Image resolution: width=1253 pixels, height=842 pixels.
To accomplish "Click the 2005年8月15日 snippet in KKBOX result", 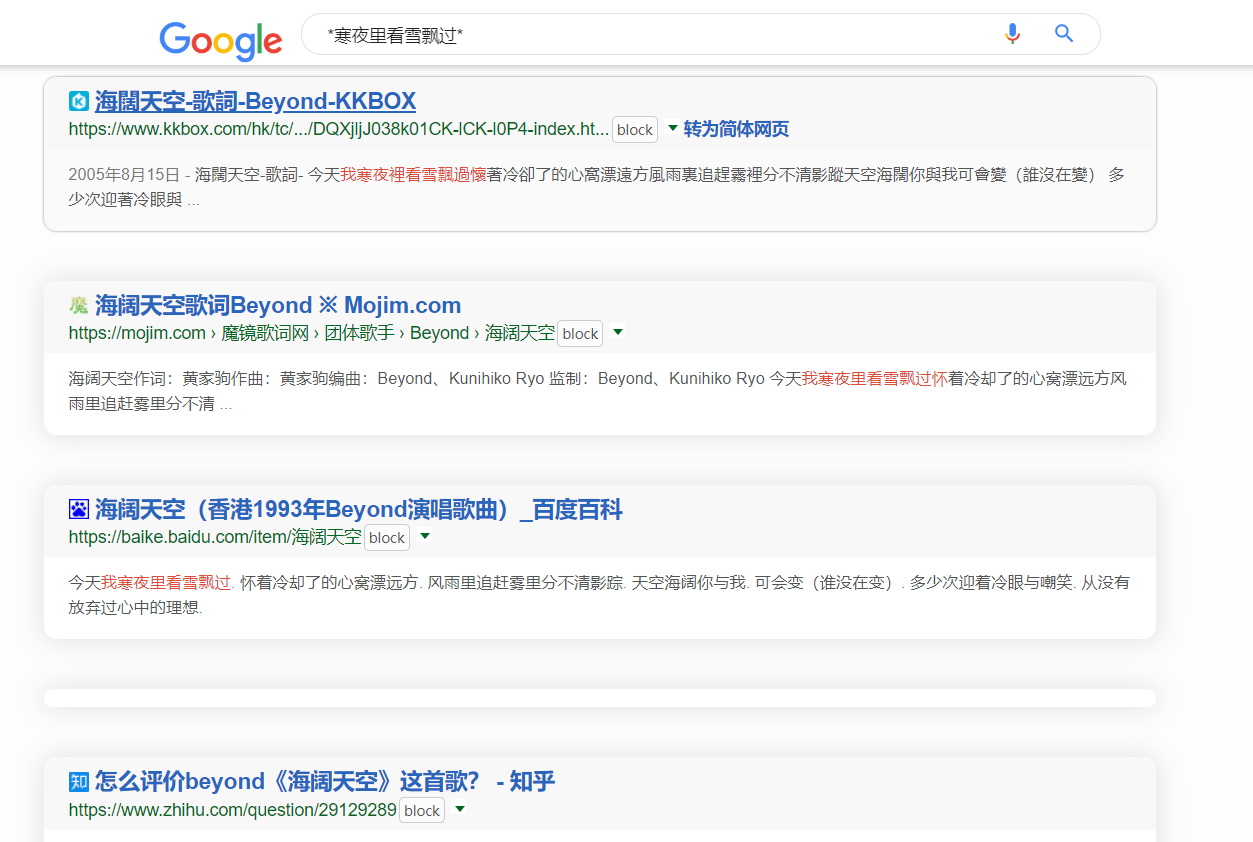I will [597, 187].
